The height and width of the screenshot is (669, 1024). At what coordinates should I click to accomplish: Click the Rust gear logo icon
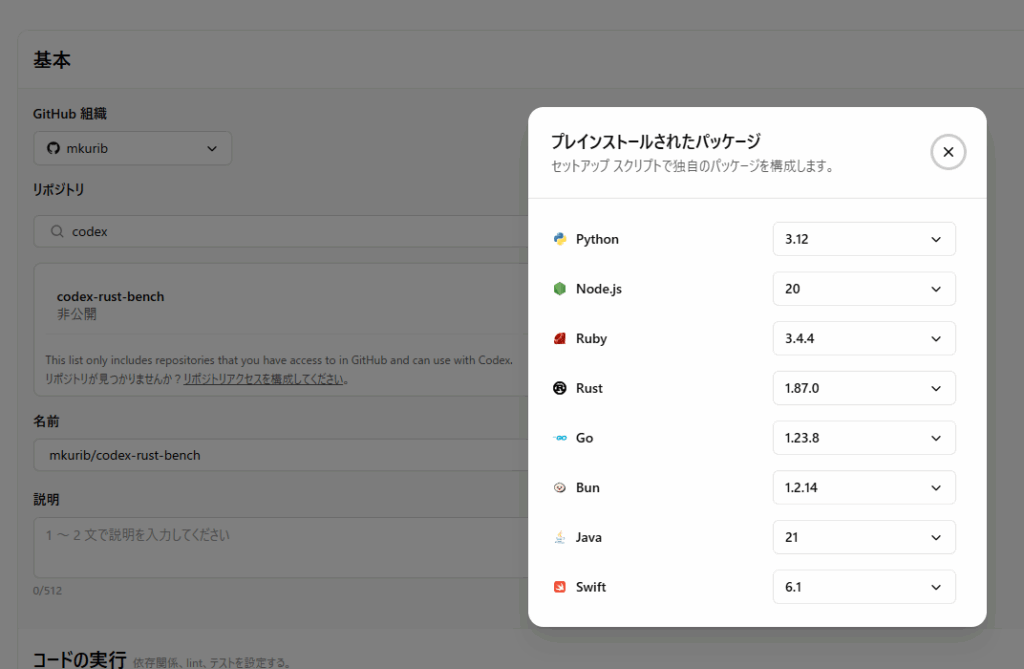coord(560,388)
